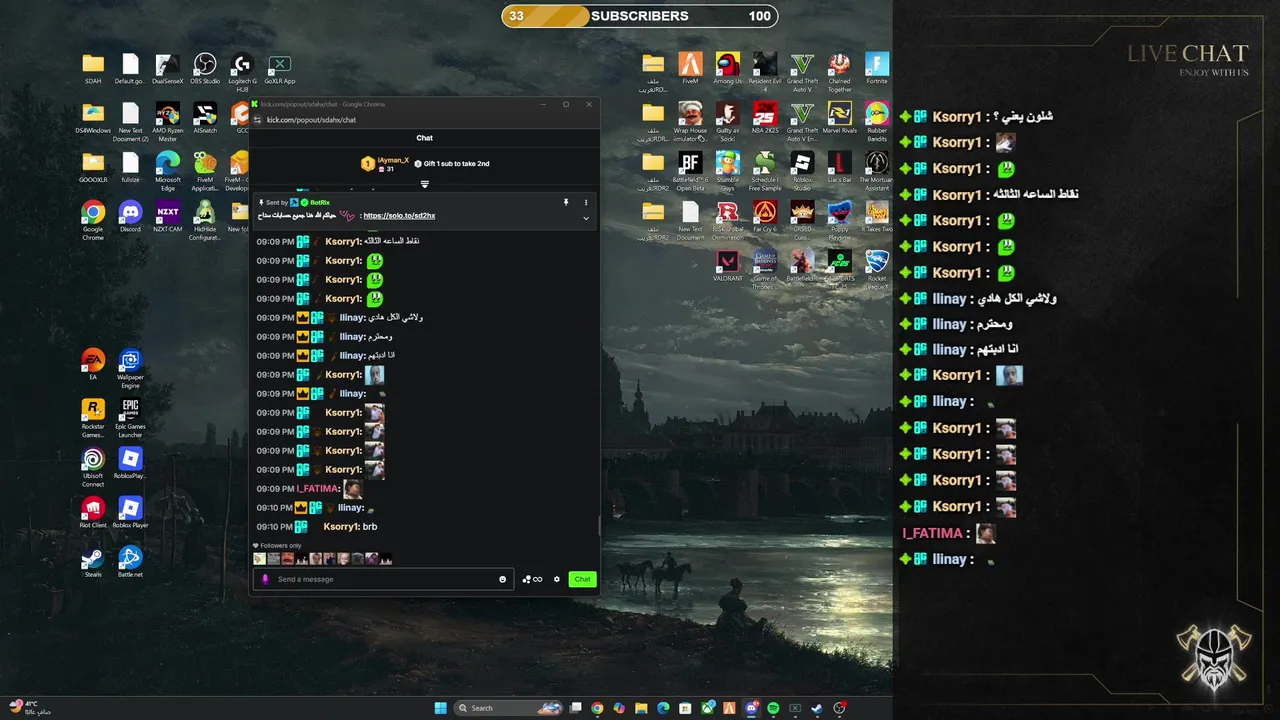Select the Google Chrome desktop shortcut
This screenshot has width=1280, height=720.
click(x=93, y=220)
